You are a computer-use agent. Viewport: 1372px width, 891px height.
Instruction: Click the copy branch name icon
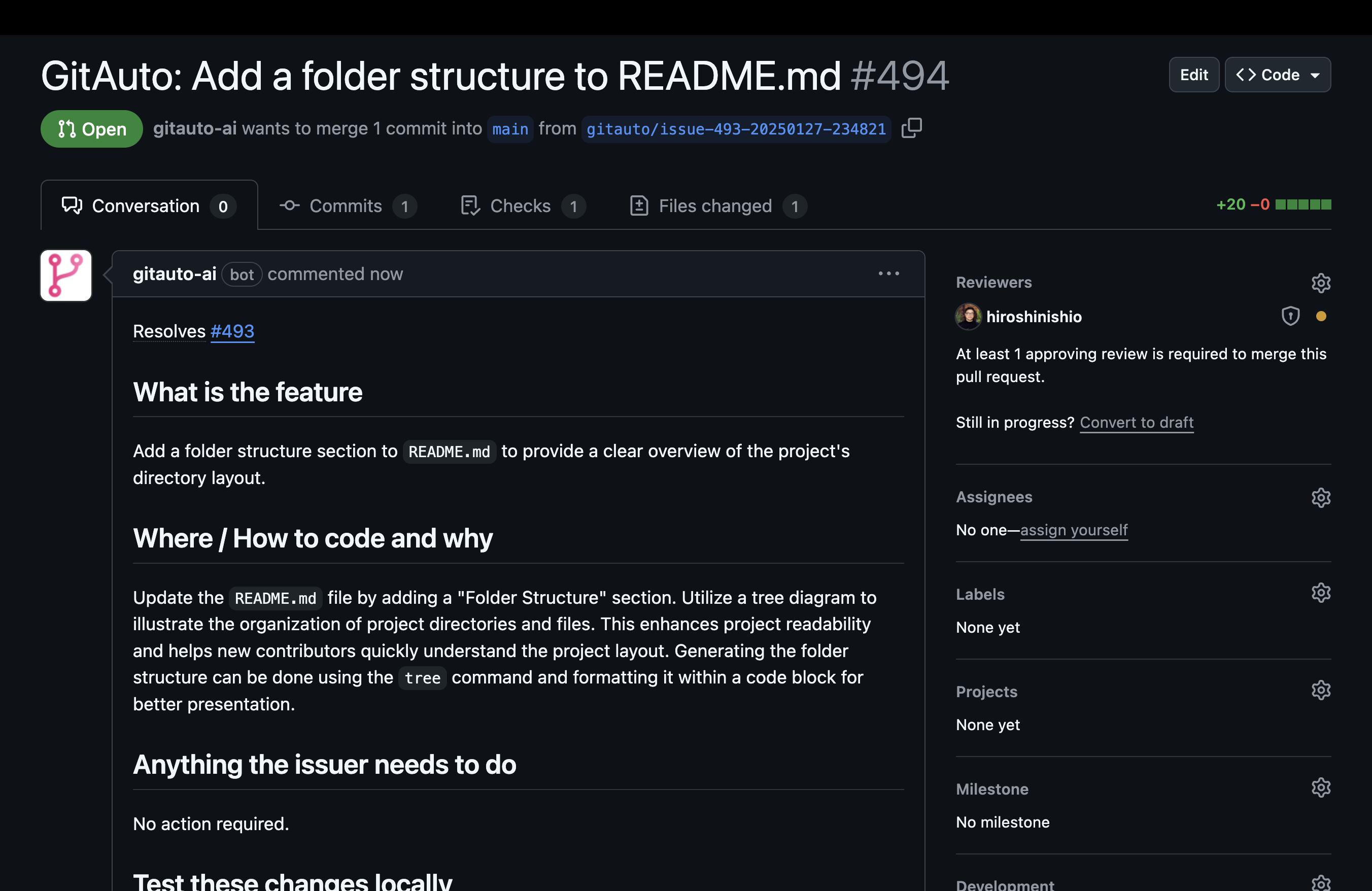click(x=910, y=128)
